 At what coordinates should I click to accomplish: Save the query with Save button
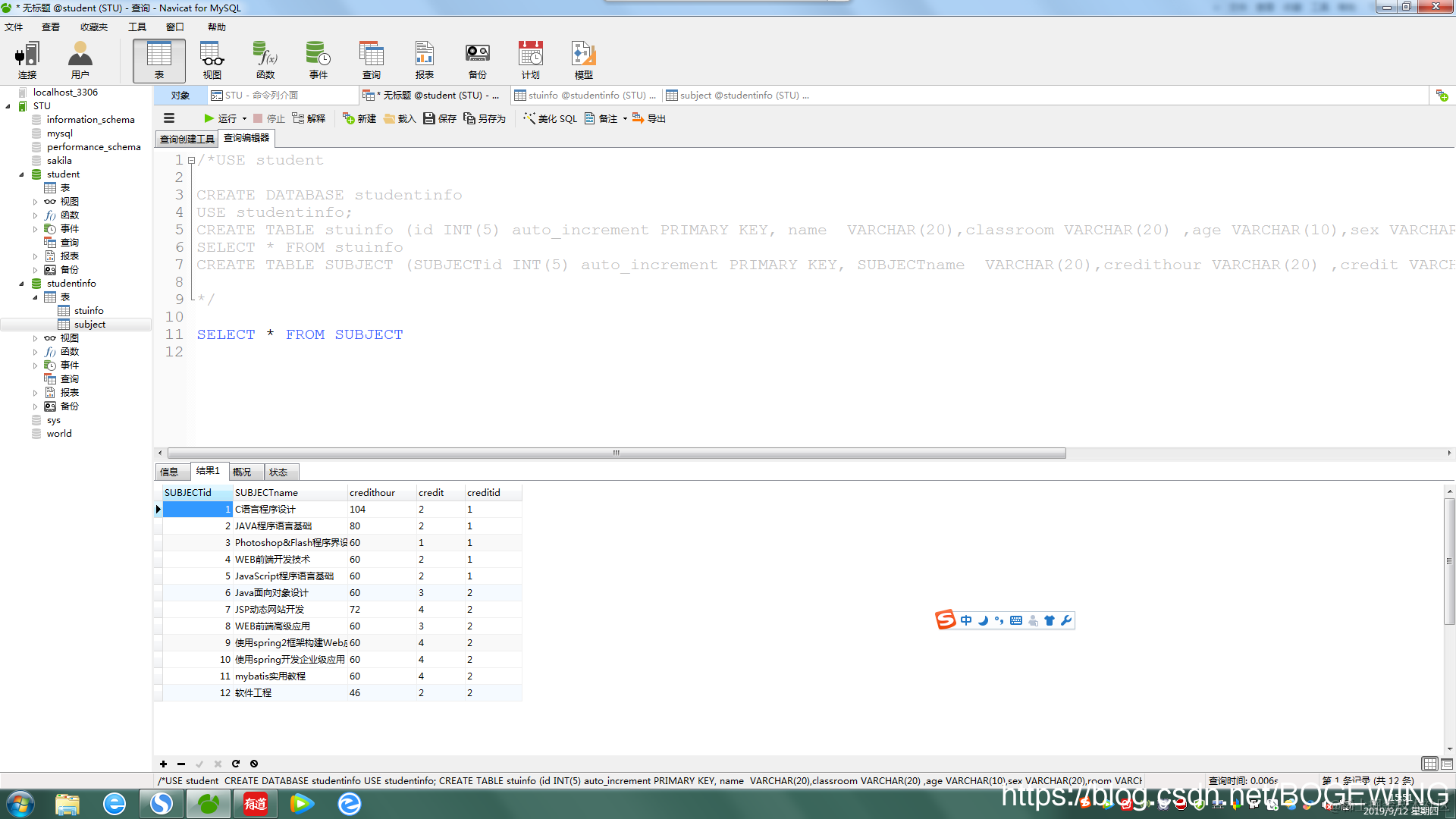click(x=440, y=118)
